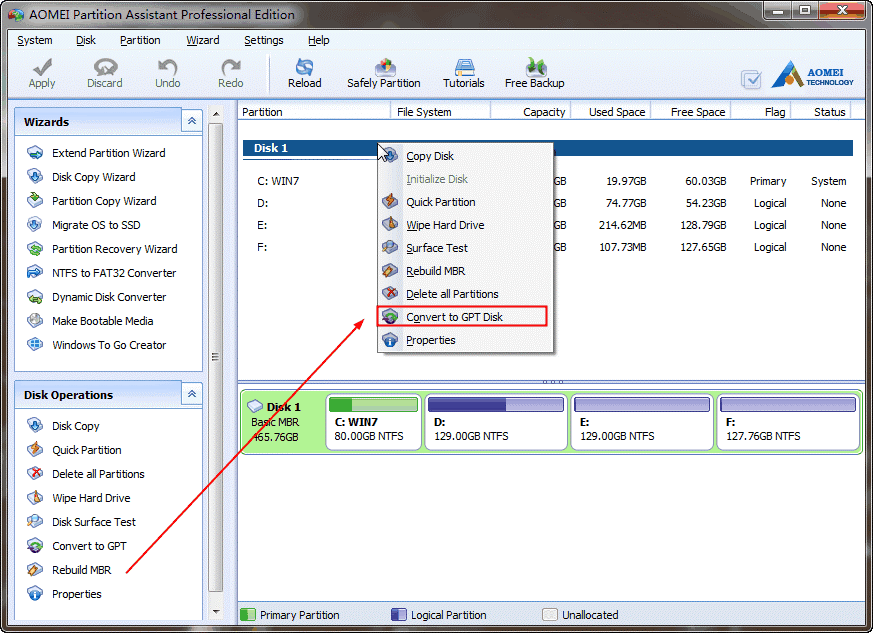This screenshot has width=873, height=633.
Task: Sort by the Partition column header
Action: [315, 112]
